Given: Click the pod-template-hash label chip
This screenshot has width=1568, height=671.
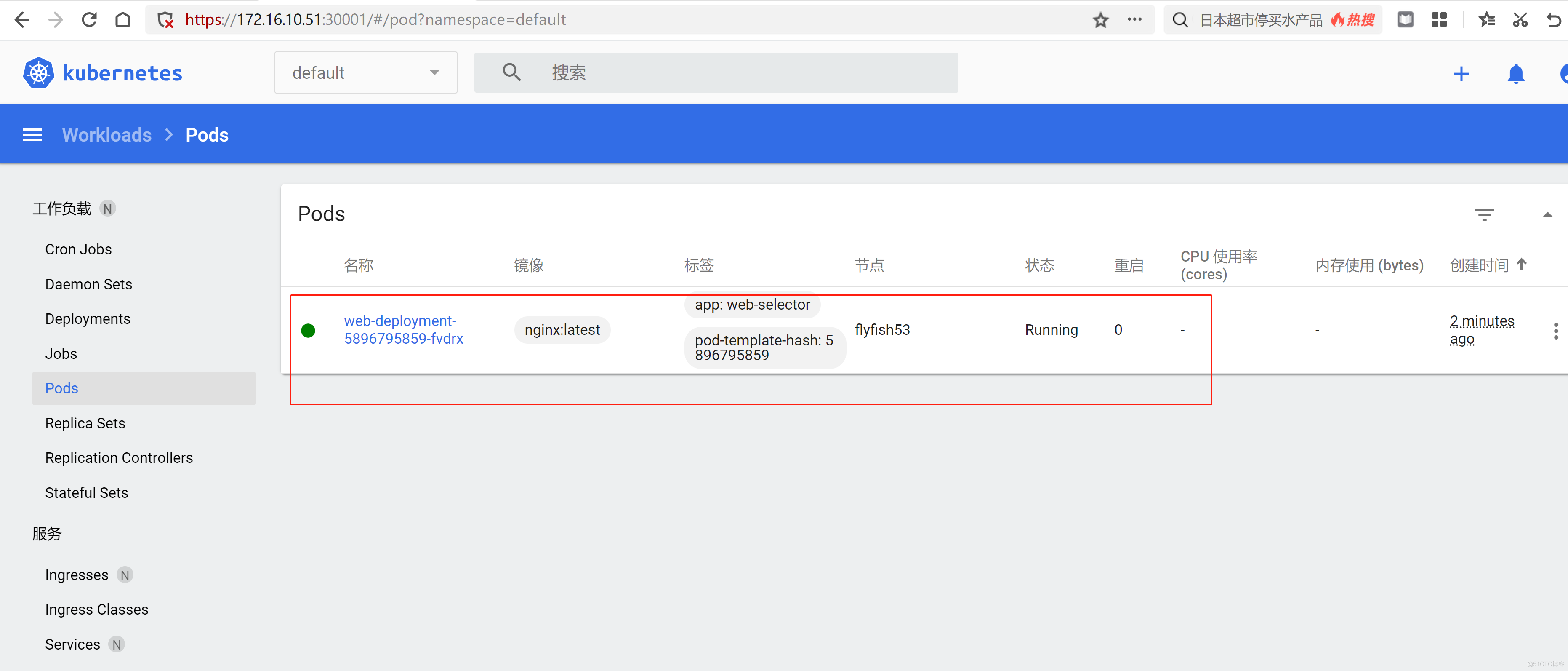Looking at the screenshot, I should coord(764,347).
